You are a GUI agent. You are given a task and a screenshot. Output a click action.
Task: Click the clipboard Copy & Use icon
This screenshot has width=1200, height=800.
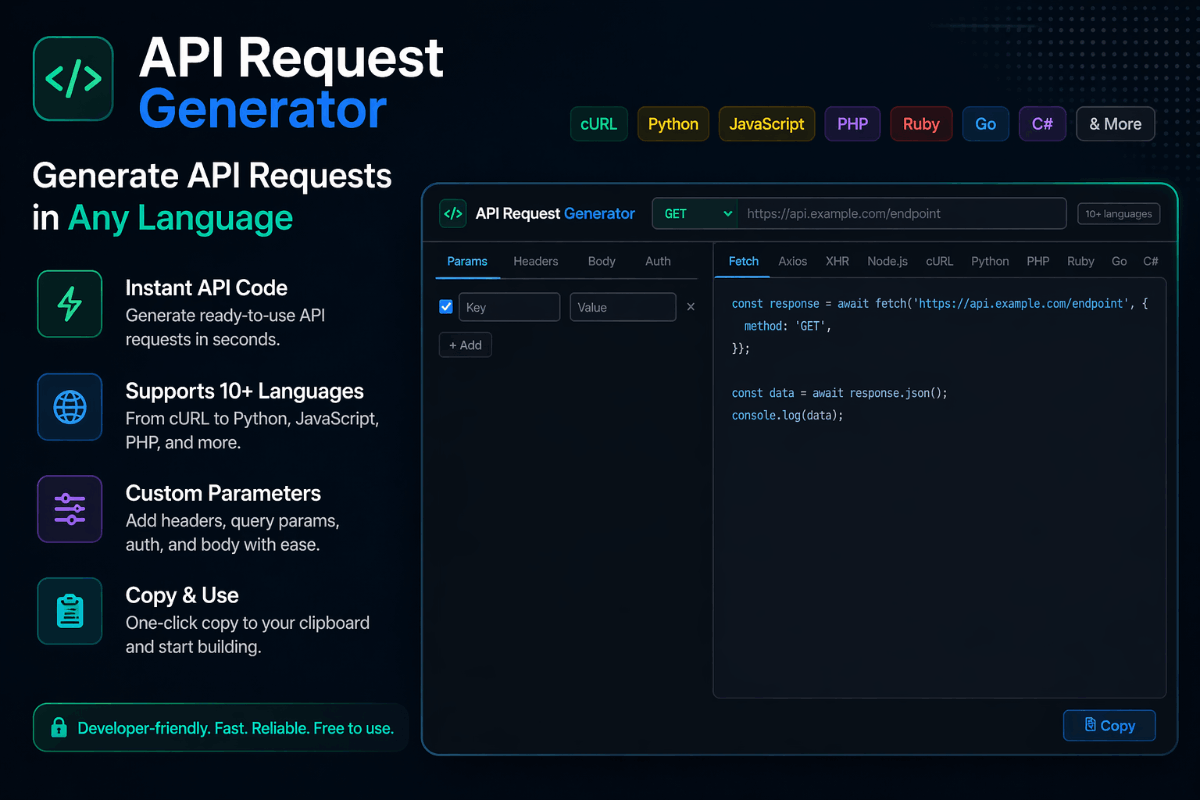(70, 611)
